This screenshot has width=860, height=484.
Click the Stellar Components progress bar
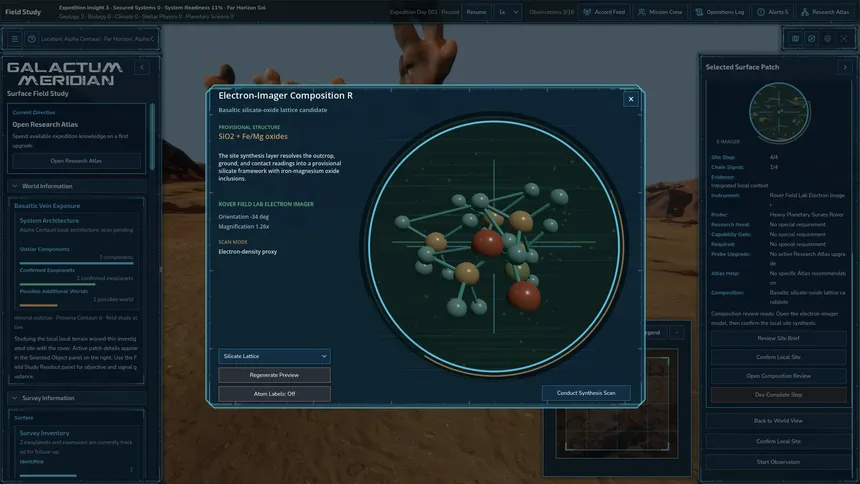point(76,263)
